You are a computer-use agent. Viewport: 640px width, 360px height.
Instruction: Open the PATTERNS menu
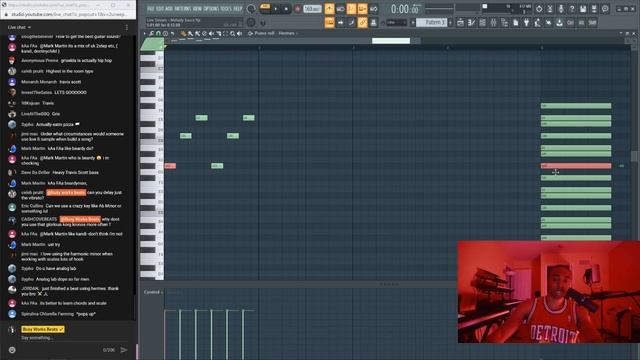pos(182,9)
